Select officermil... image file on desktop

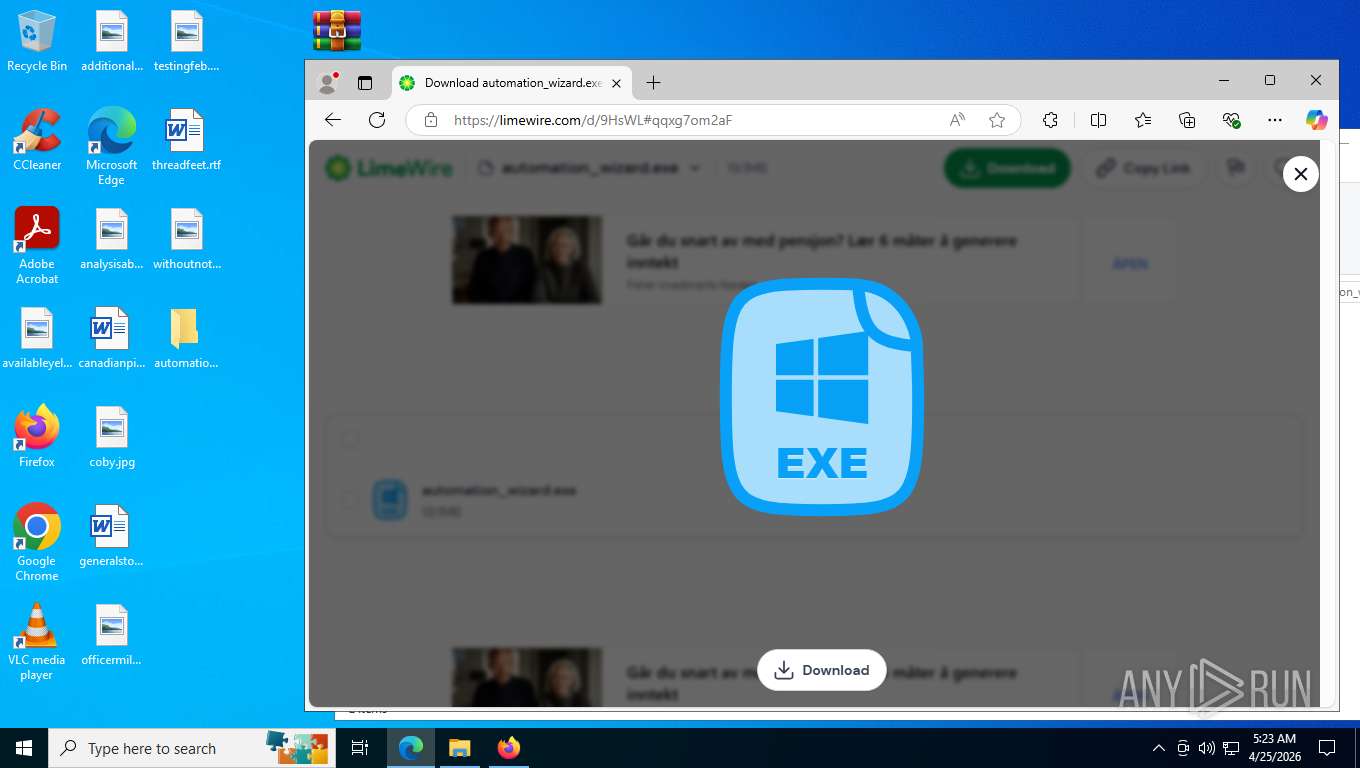pyautogui.click(x=111, y=634)
